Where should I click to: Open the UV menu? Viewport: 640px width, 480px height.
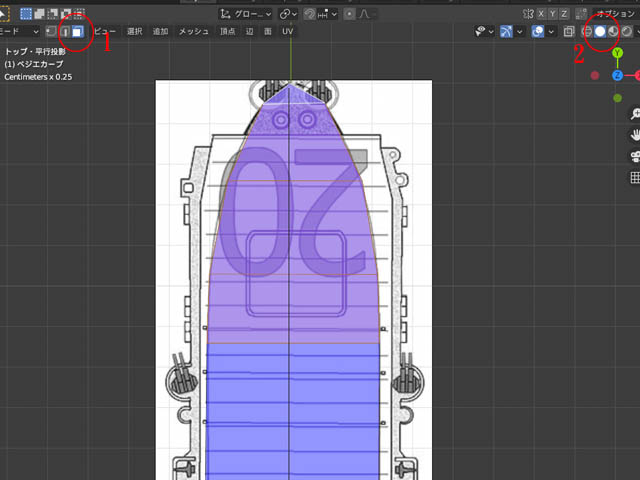288,31
